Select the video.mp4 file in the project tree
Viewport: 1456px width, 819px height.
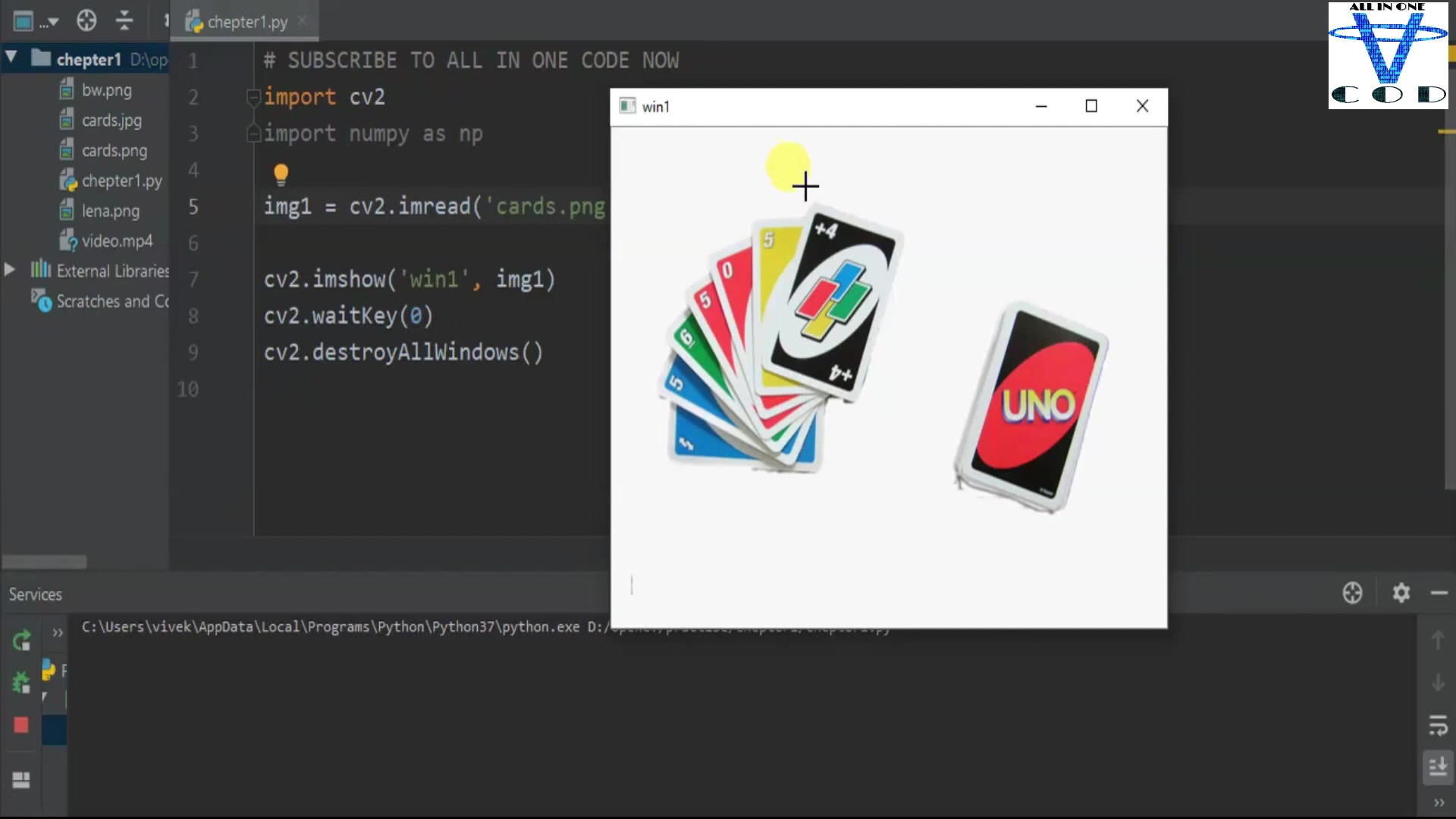tap(118, 240)
